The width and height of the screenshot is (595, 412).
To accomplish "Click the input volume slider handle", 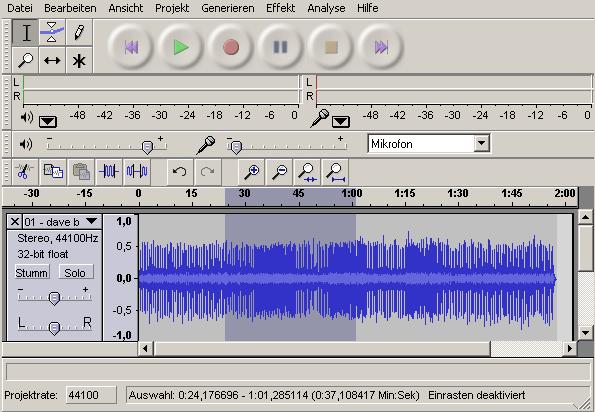I will [x=236, y=147].
